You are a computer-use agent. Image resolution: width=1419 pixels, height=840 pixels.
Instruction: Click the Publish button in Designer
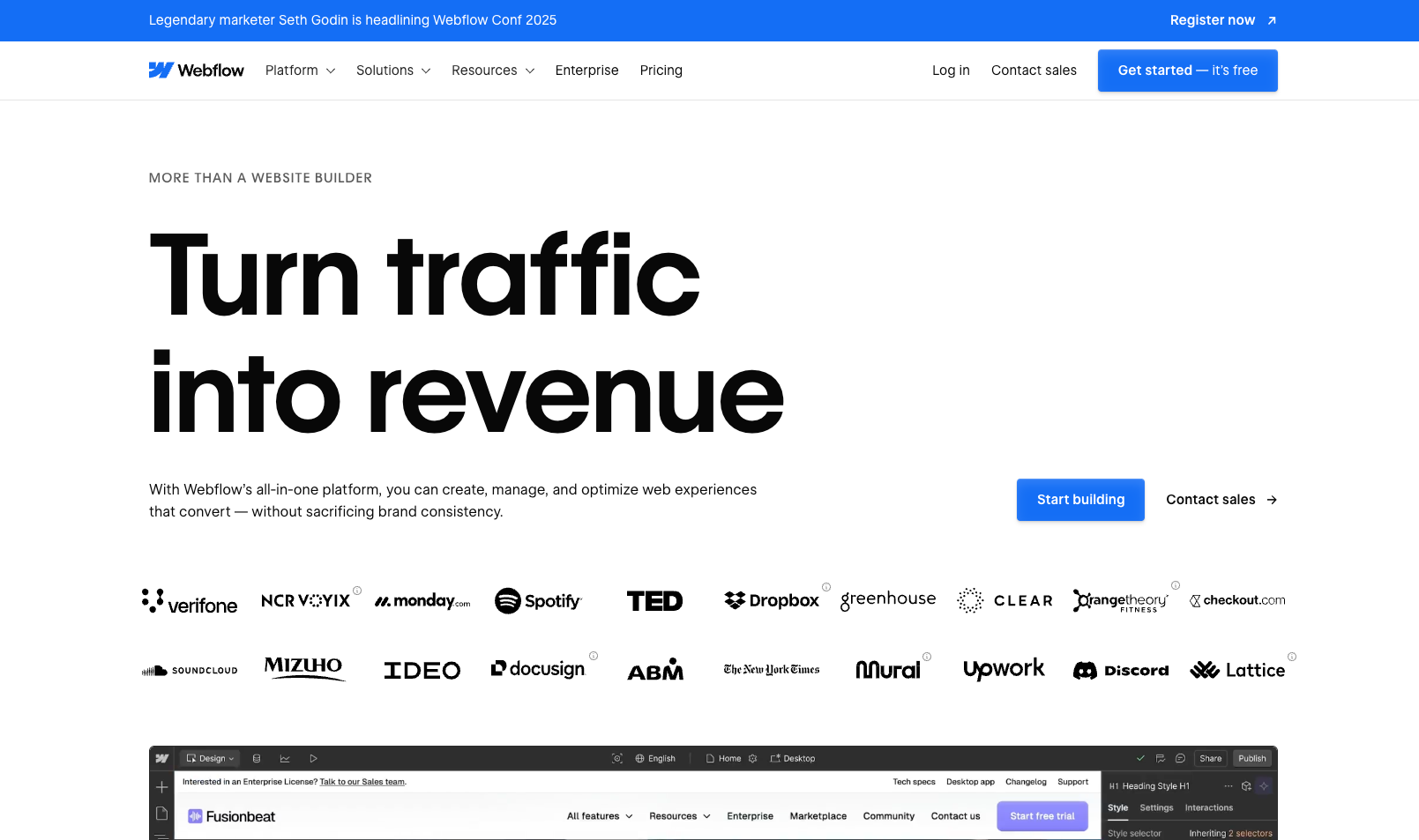tap(1252, 759)
